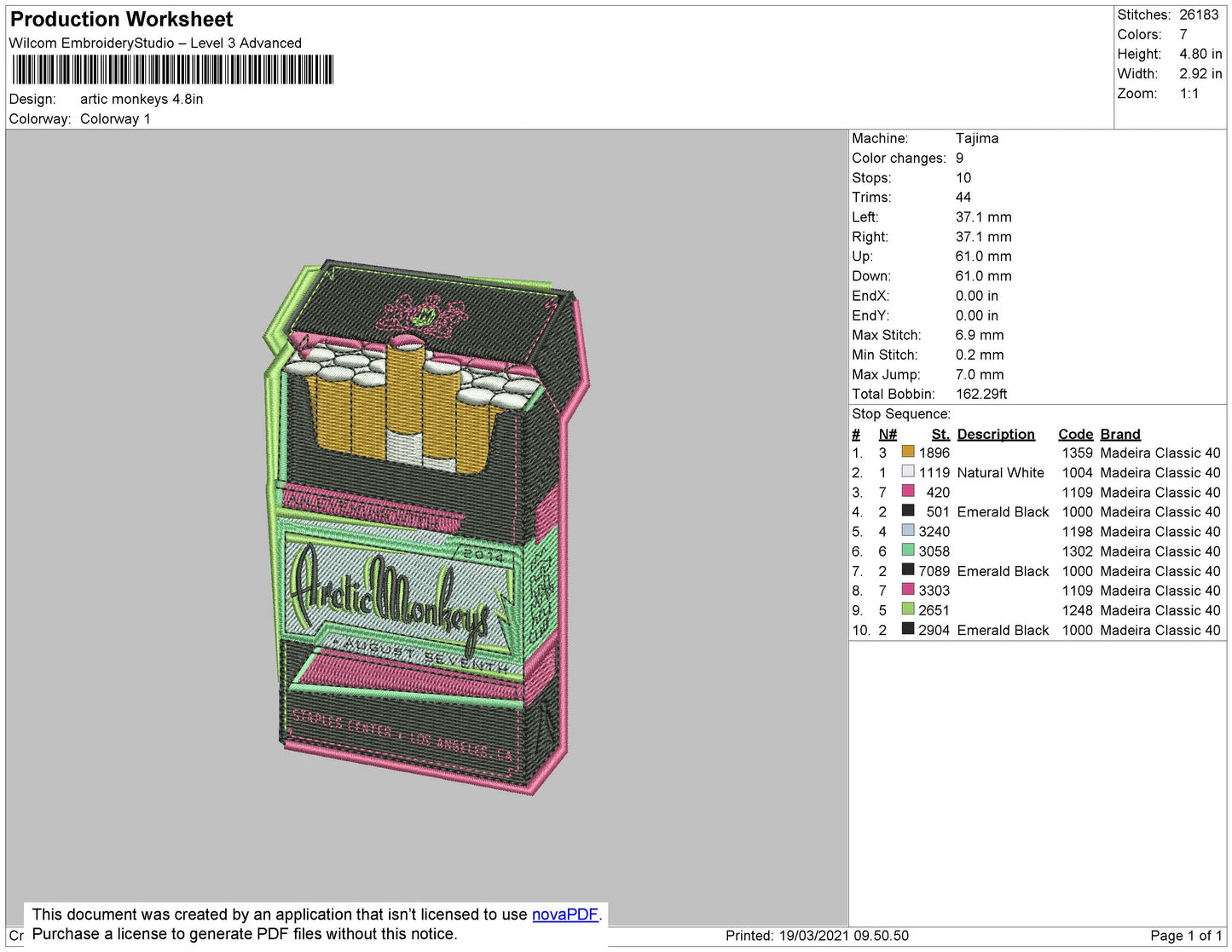This screenshot has width=1232, height=952.
Task: Click the Machine value Tajima
Action: [977, 138]
